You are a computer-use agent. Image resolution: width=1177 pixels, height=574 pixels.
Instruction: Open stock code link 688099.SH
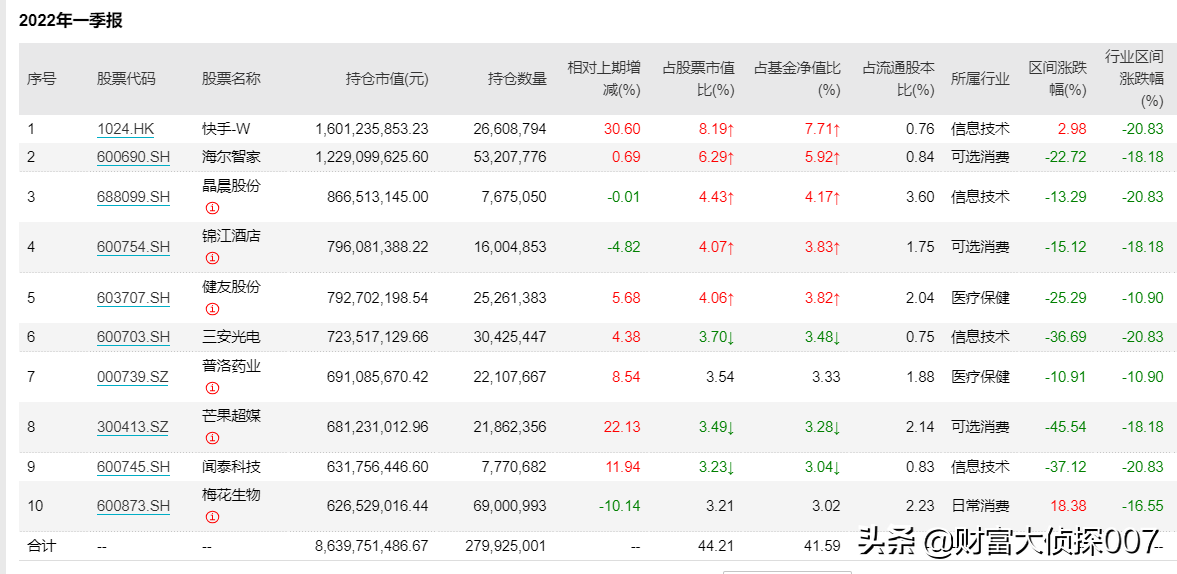(x=134, y=197)
